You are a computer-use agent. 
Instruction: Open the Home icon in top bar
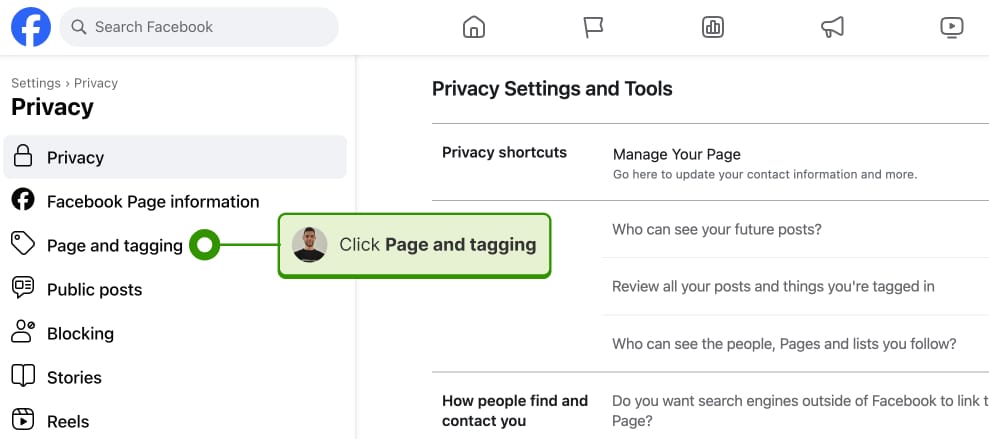click(474, 26)
